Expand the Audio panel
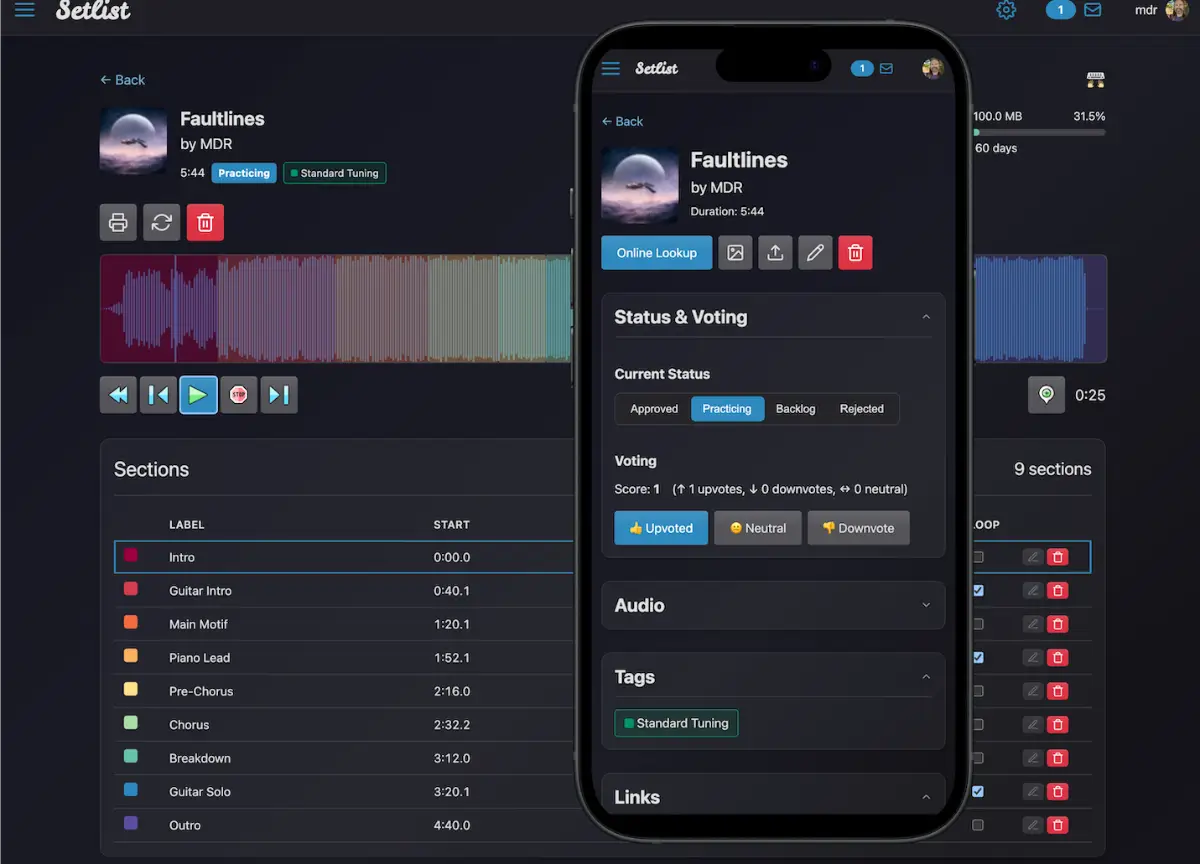 [x=926, y=605]
